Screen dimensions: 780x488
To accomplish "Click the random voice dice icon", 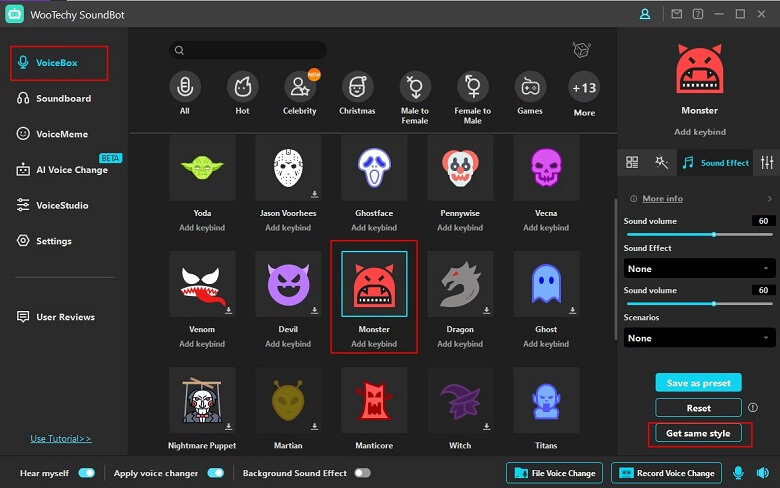I will [x=581, y=50].
